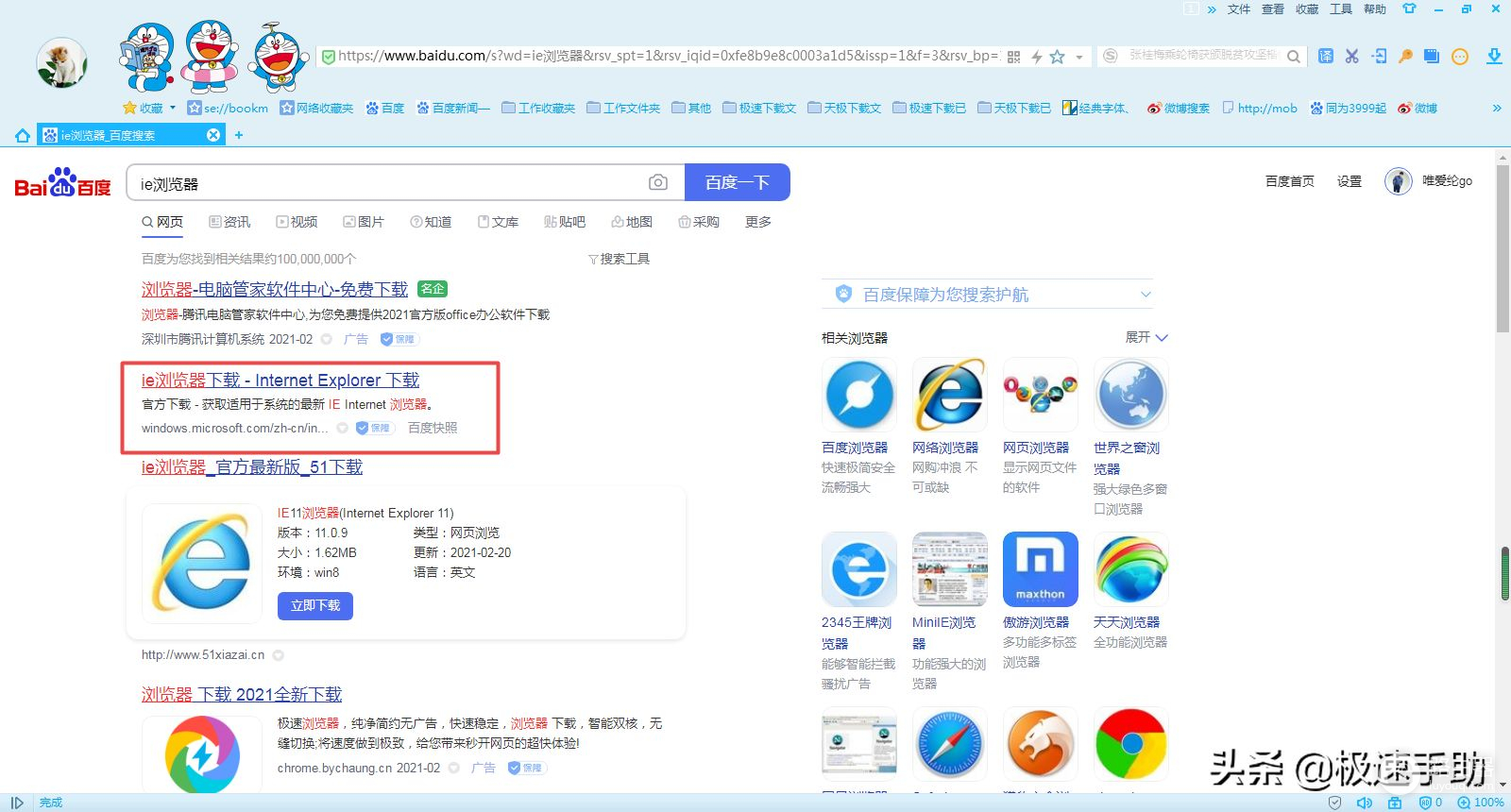Open the download manager arrow icon
The image size is (1511, 812).
(x=1494, y=56)
